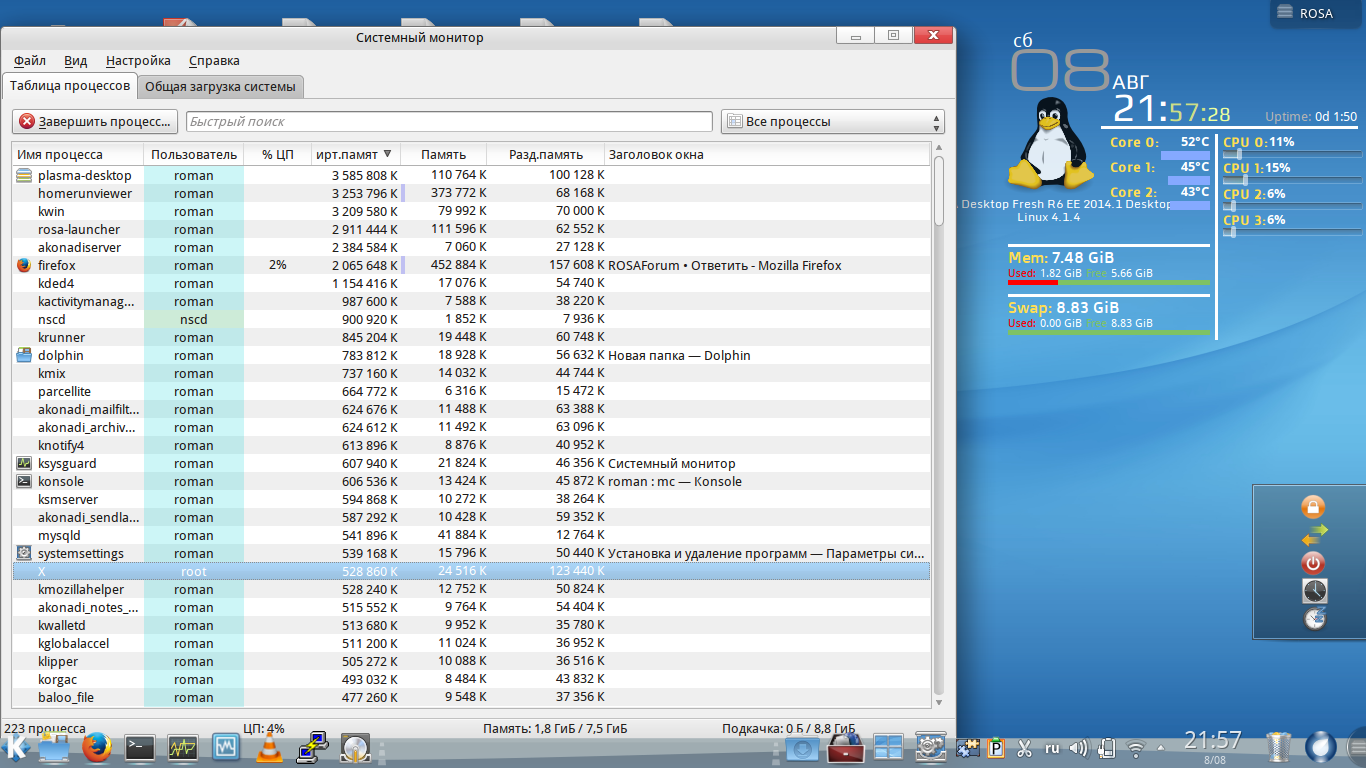This screenshot has width=1366, height=768.
Task: Click the orange lock icon in the desktop widget
Action: (1314, 507)
